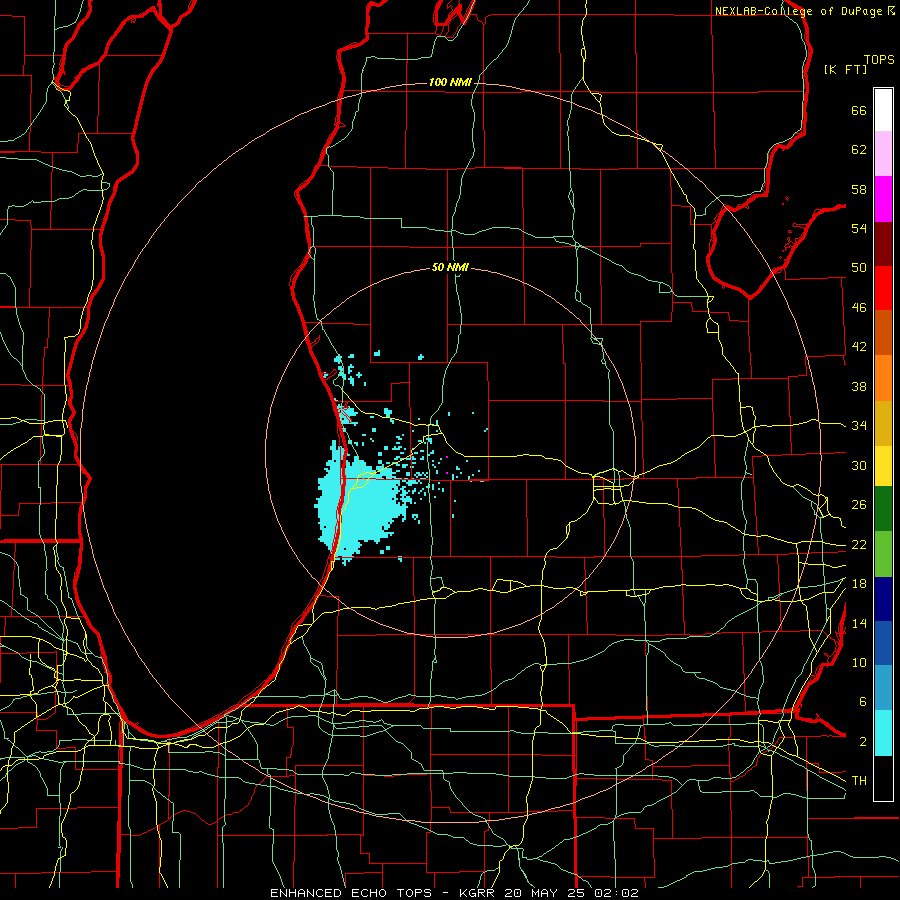This screenshot has height=900, width=900.
Task: Click the legend label "18"
Action: point(859,584)
